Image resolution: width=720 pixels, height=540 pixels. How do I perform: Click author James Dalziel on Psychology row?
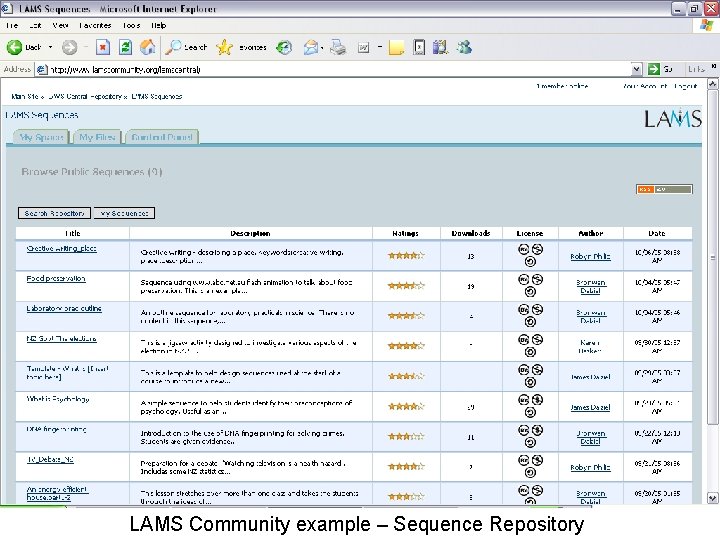coord(591,407)
